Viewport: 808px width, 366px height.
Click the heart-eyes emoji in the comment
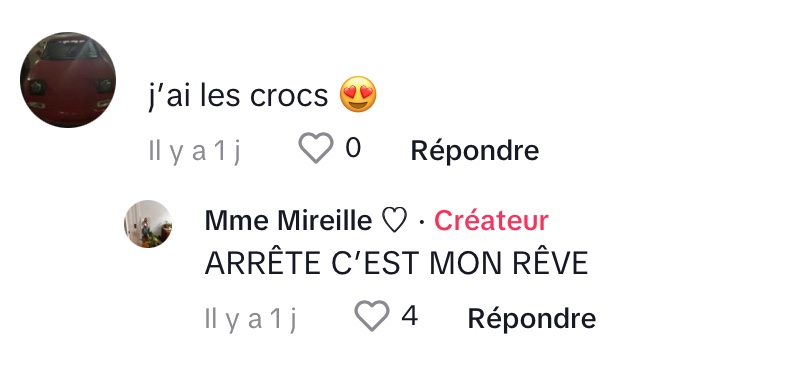(x=358, y=94)
